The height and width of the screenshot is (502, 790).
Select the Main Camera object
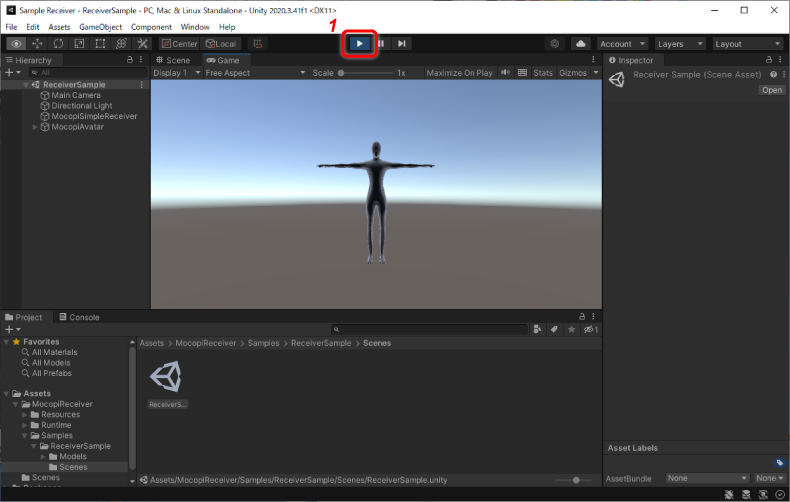(76, 95)
